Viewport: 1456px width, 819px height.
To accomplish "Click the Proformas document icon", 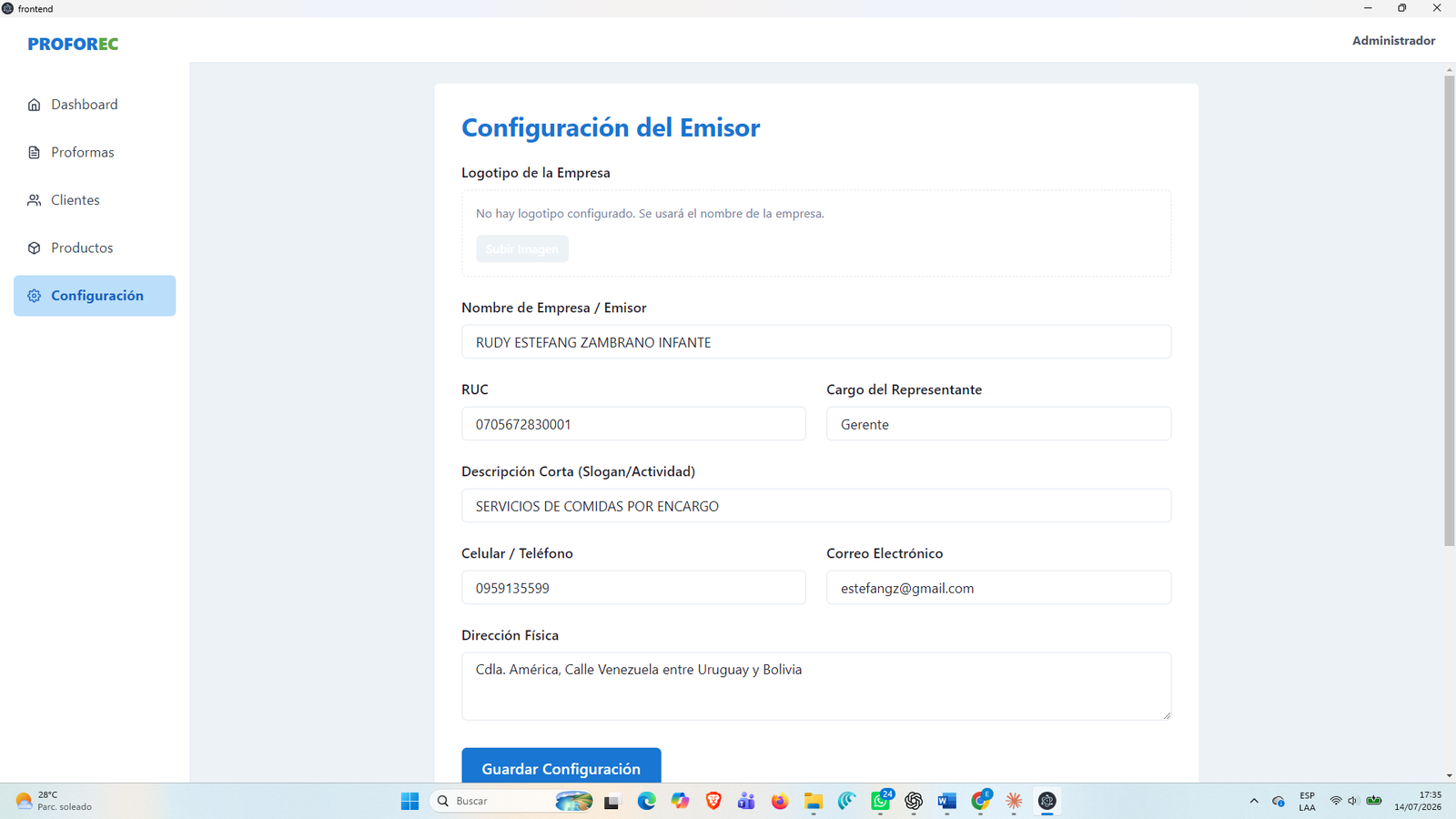I will coord(34,152).
